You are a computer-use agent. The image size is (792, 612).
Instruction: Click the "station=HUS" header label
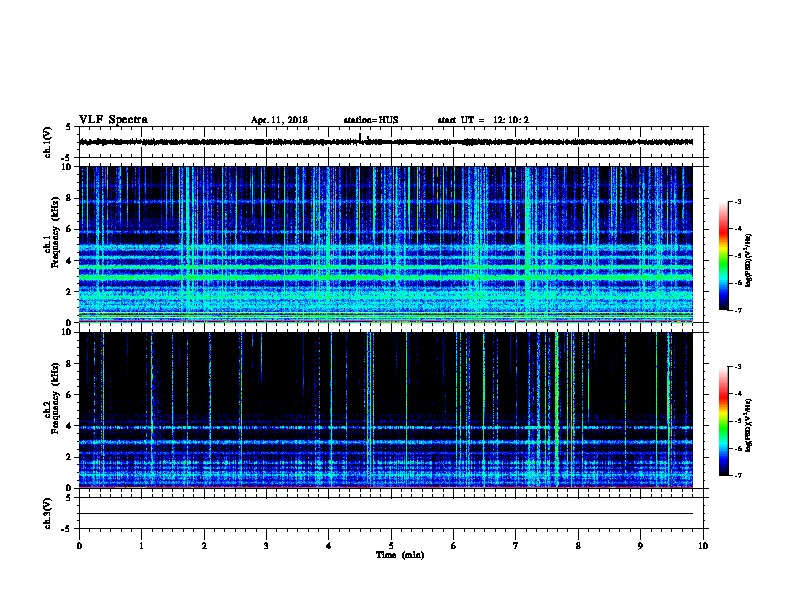click(x=371, y=120)
